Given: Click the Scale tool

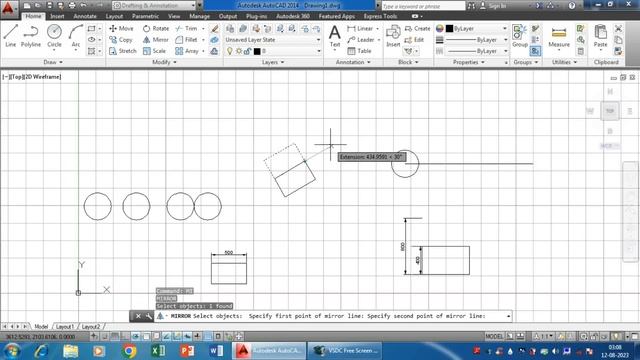Looking at the screenshot, I should 154,51.
